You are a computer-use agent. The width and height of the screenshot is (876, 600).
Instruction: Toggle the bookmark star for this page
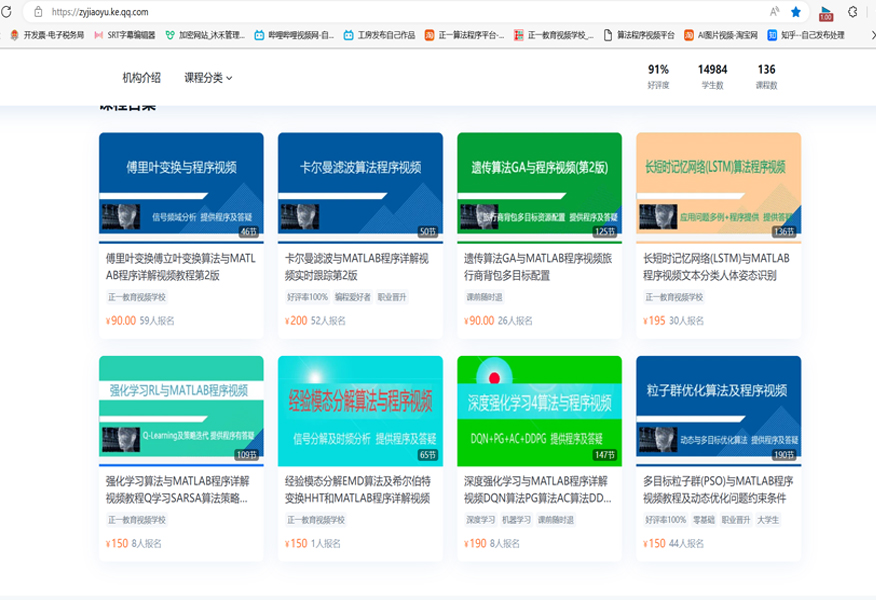coord(797,12)
